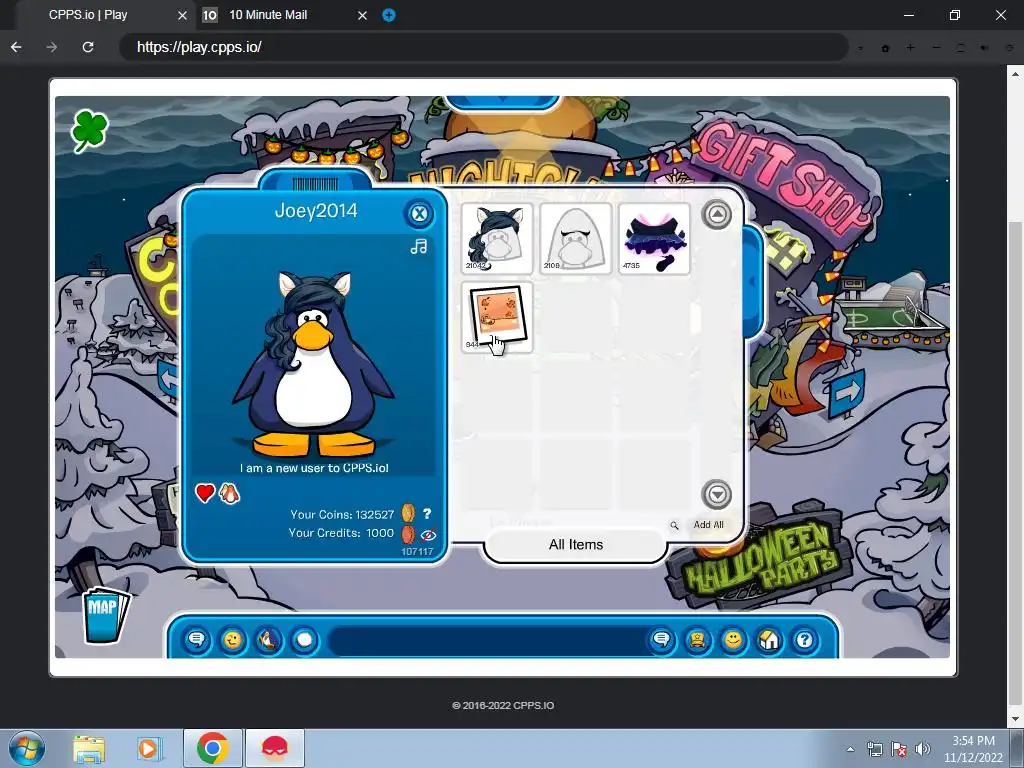Select the orange Halloween background photo item
The image size is (1024, 768).
[x=497, y=317]
